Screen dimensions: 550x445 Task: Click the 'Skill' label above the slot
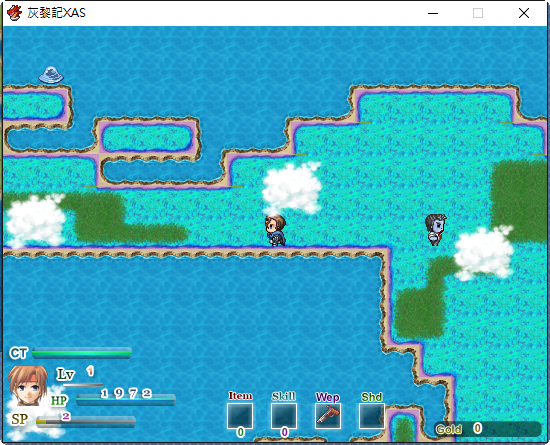click(x=284, y=396)
